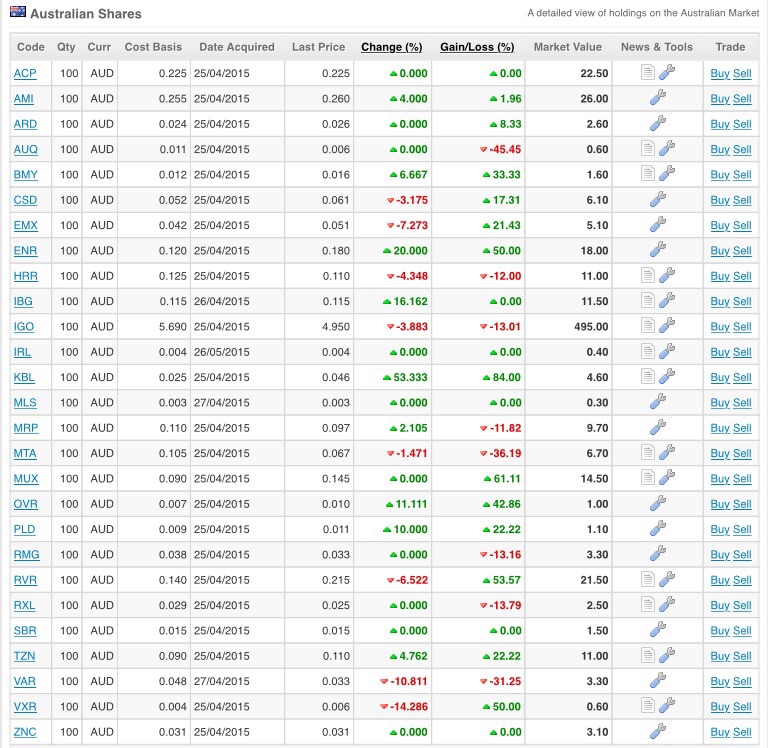Open the news document icon for IGO
Image resolution: width=768 pixels, height=748 pixels.
648,326
